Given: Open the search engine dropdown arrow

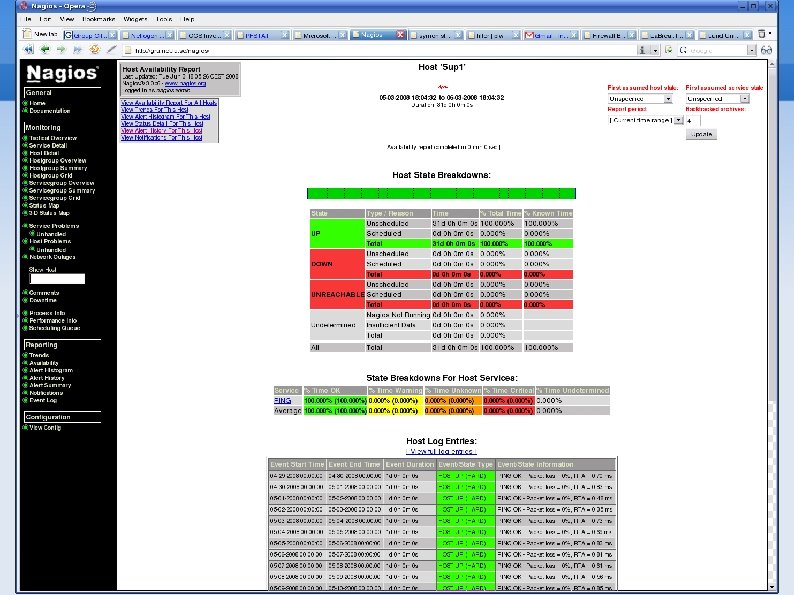Looking at the screenshot, I should coord(751,50).
